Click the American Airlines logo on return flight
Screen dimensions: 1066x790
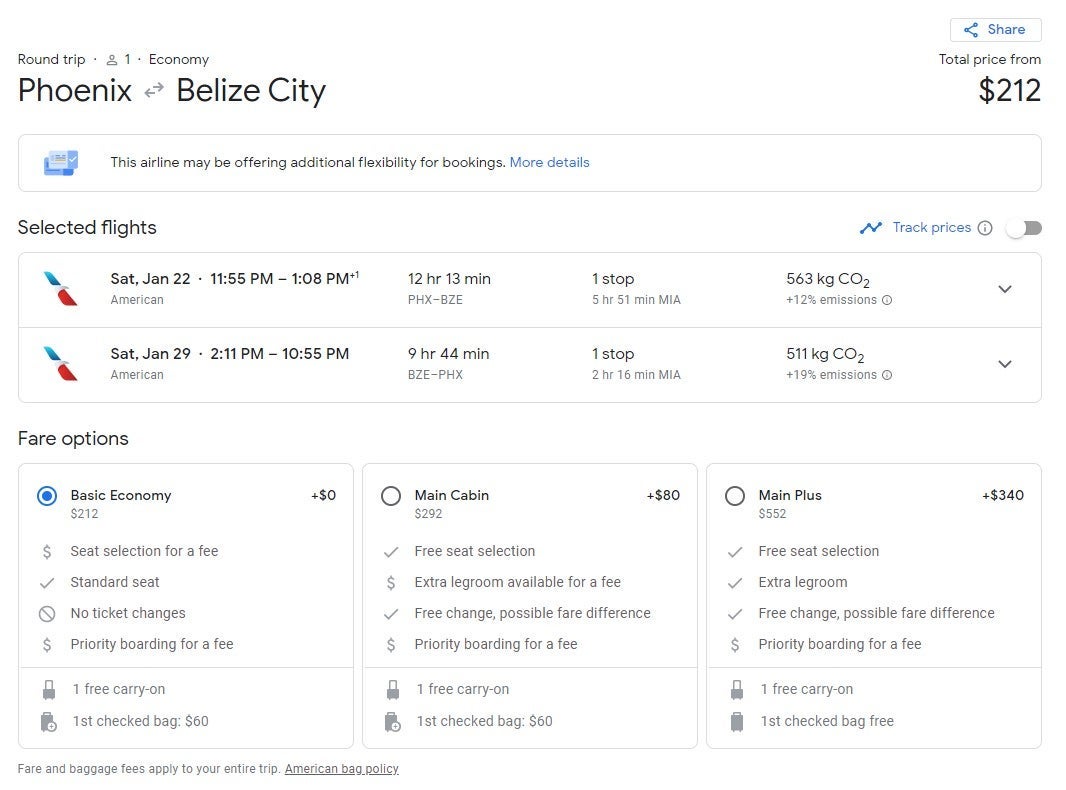coord(60,363)
